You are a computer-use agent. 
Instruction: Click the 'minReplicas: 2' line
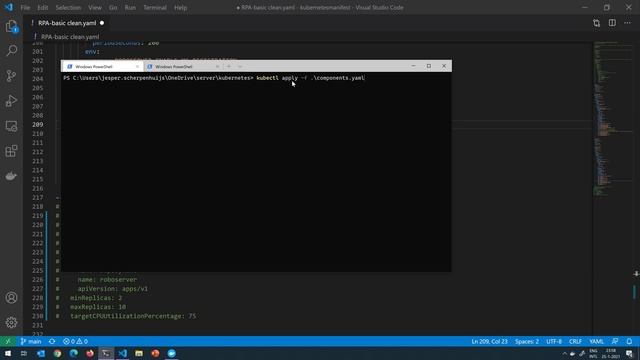click(x=96, y=298)
